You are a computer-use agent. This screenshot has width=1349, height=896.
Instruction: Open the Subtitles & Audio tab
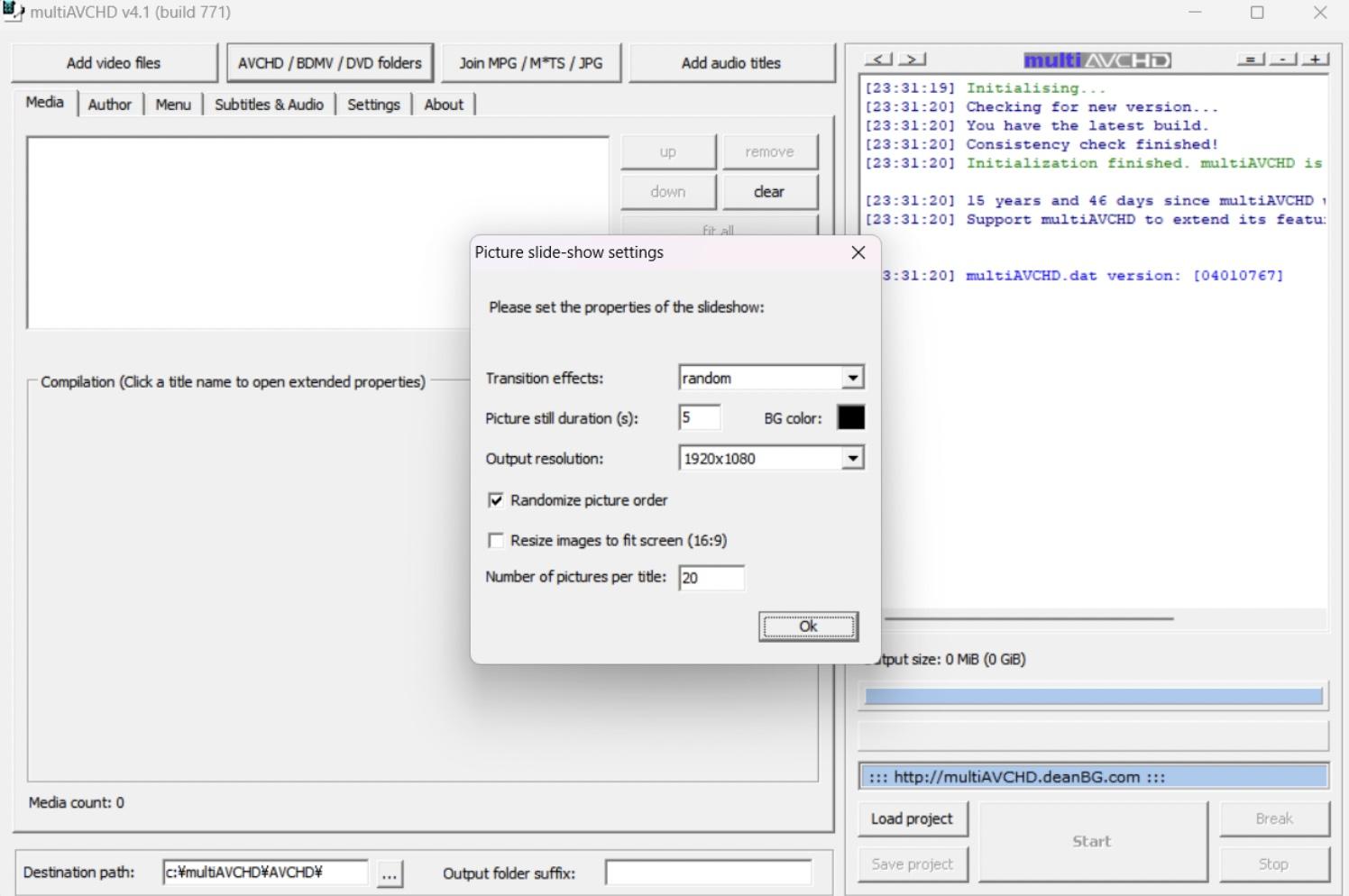point(269,105)
